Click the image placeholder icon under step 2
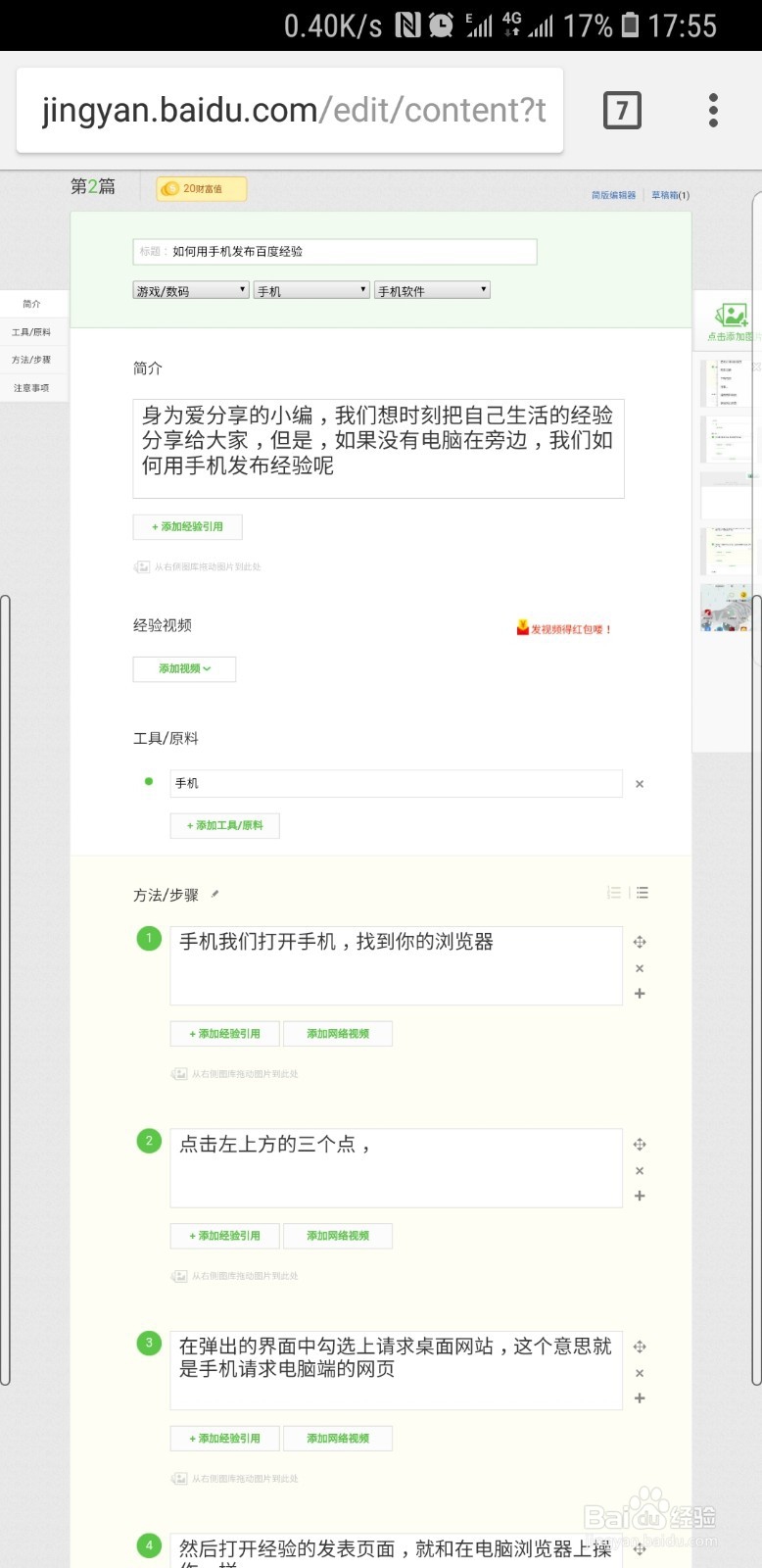Image resolution: width=762 pixels, height=1568 pixels. click(x=179, y=1276)
